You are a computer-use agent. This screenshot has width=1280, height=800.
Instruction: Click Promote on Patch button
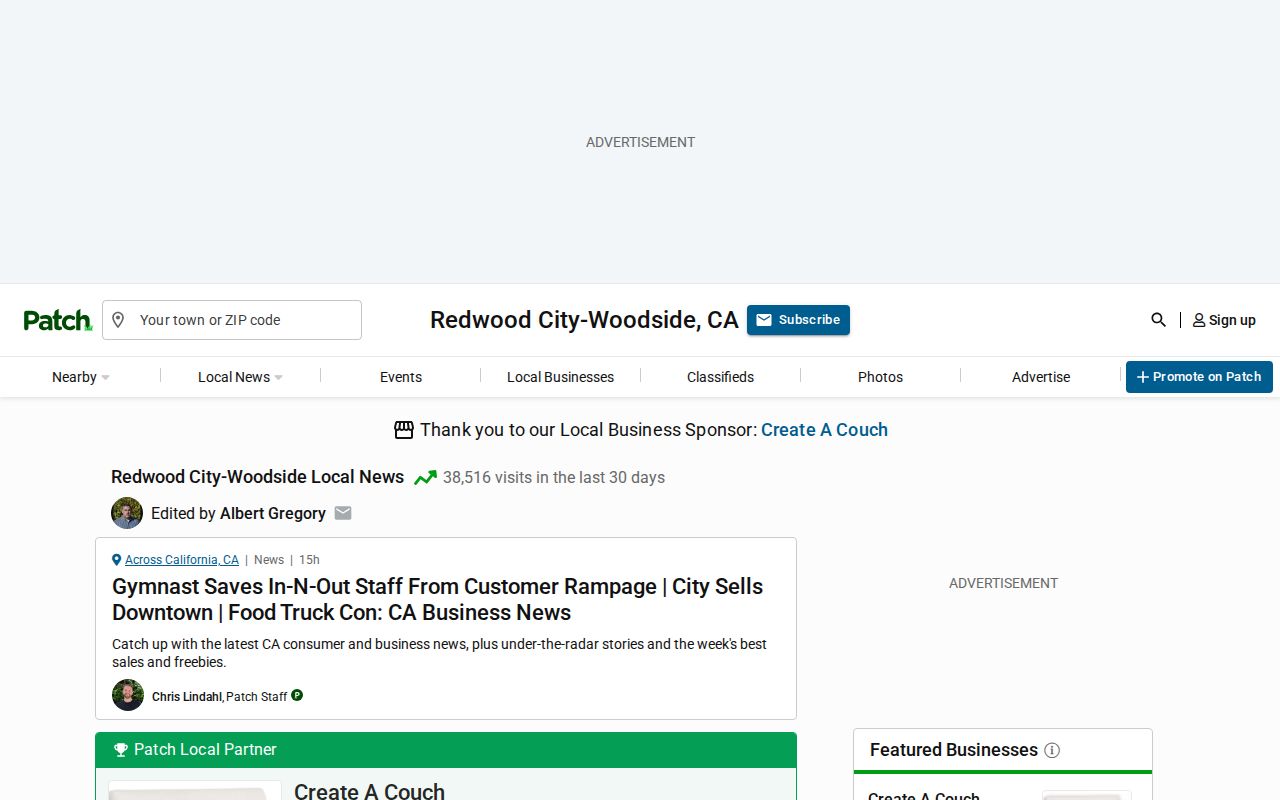[1199, 377]
